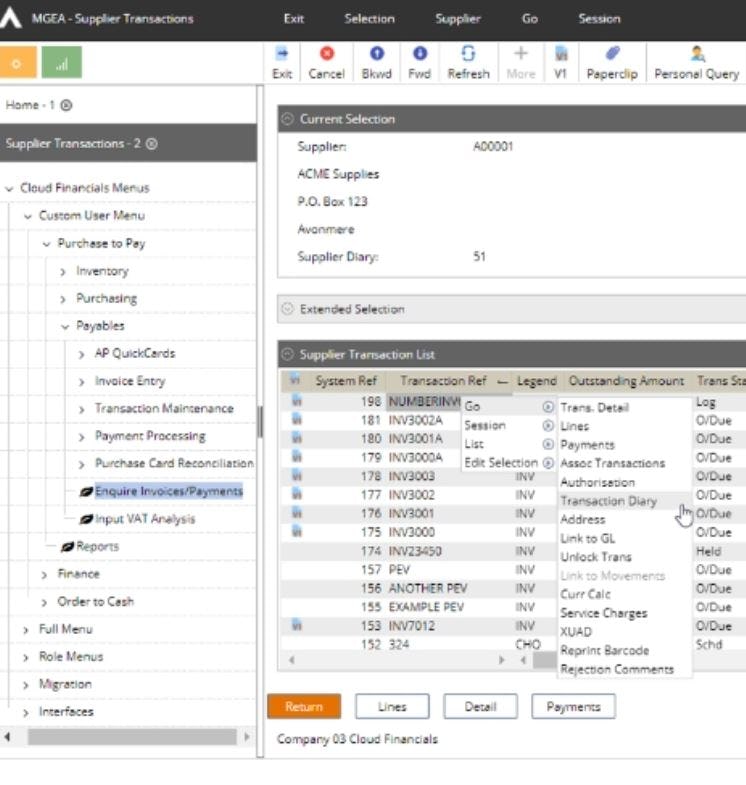The image size is (746, 785).
Task: Open the Personal Query icon
Action: click(x=697, y=54)
